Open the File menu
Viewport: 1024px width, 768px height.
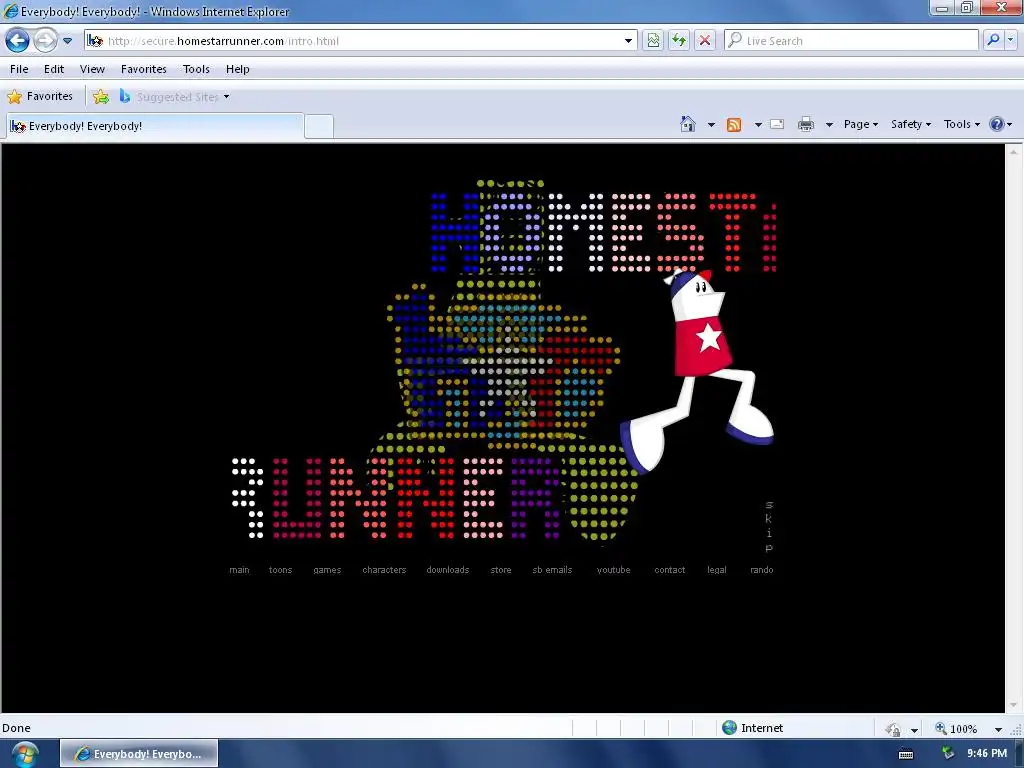point(19,69)
